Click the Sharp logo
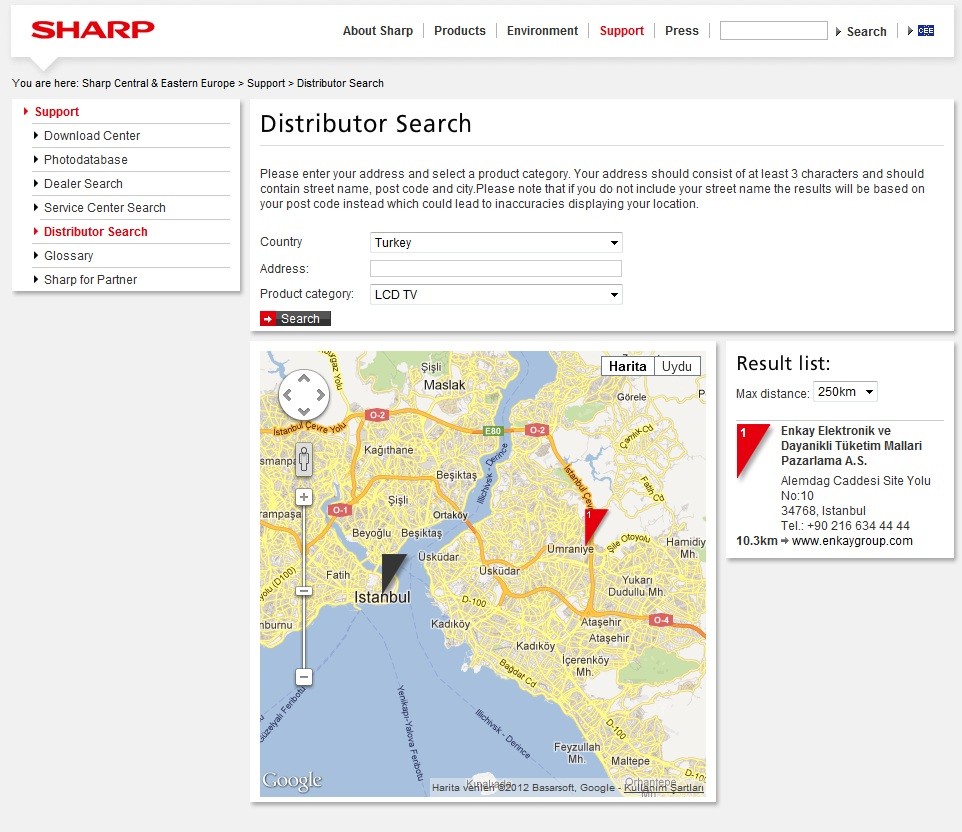The height and width of the screenshot is (832, 962). (x=93, y=29)
